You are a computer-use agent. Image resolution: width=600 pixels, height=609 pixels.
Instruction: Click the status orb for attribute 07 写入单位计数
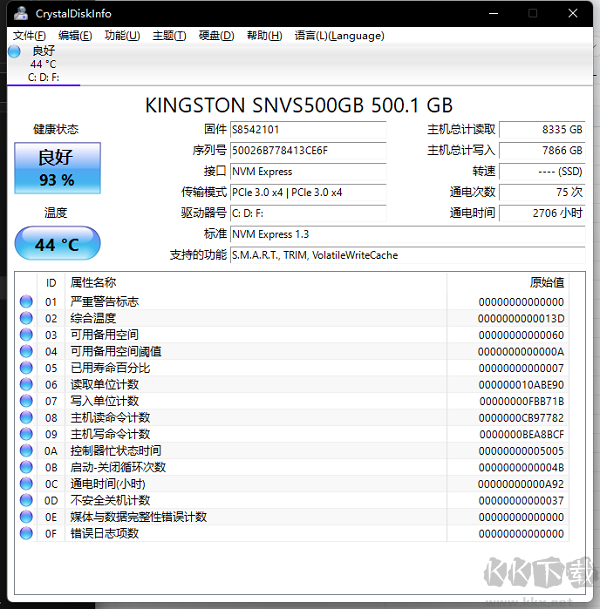tap(26, 401)
